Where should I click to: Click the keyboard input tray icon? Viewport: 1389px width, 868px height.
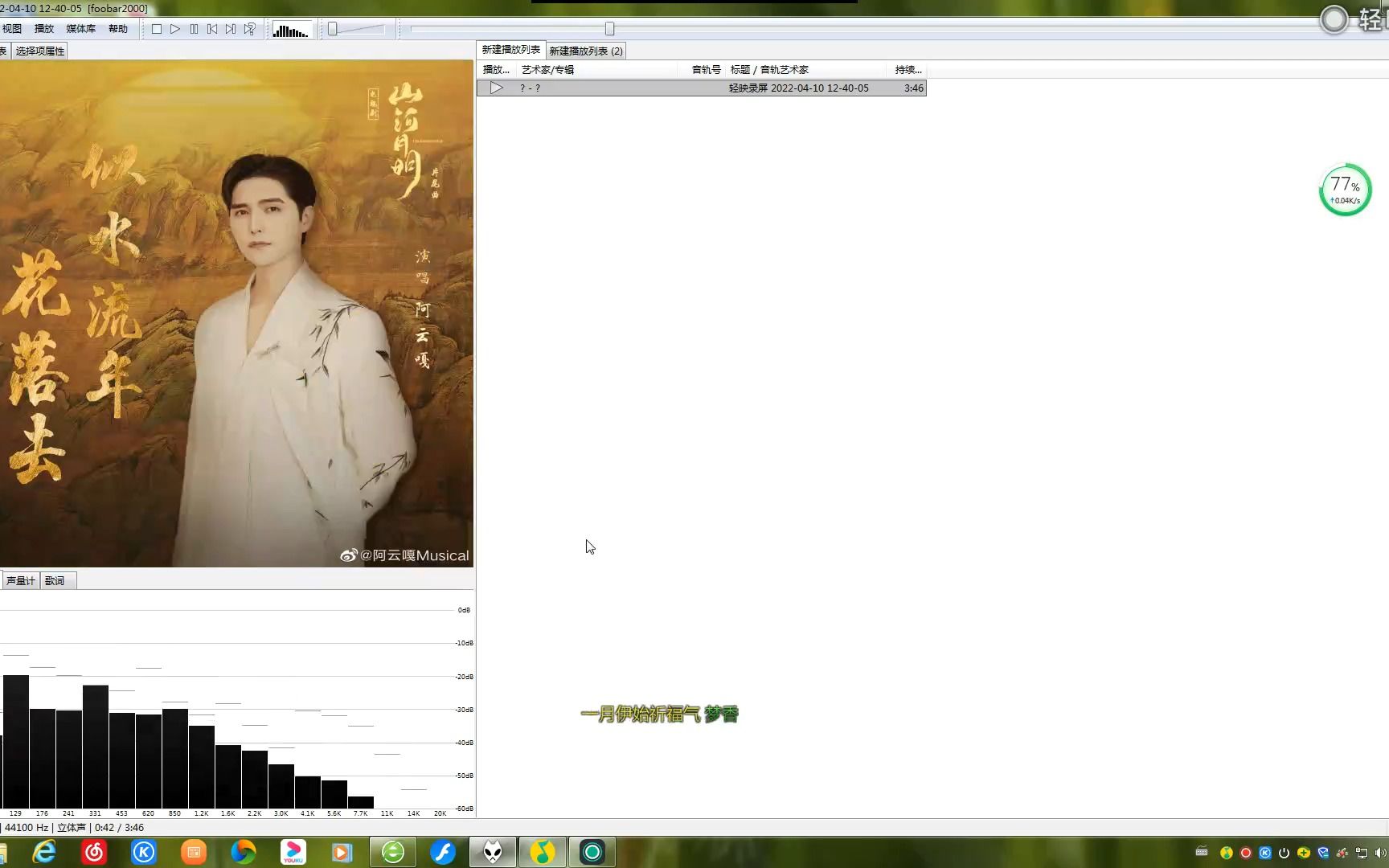1202,852
